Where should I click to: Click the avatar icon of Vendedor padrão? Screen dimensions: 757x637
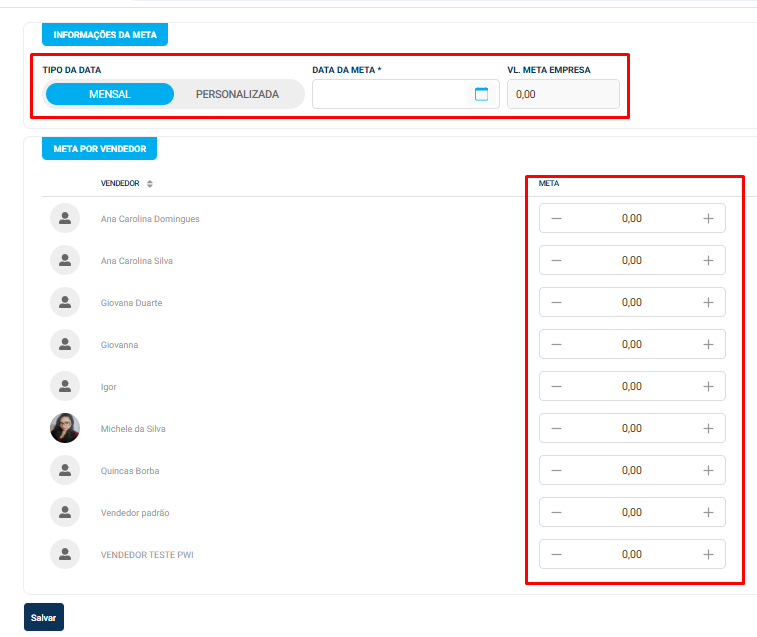(65, 512)
